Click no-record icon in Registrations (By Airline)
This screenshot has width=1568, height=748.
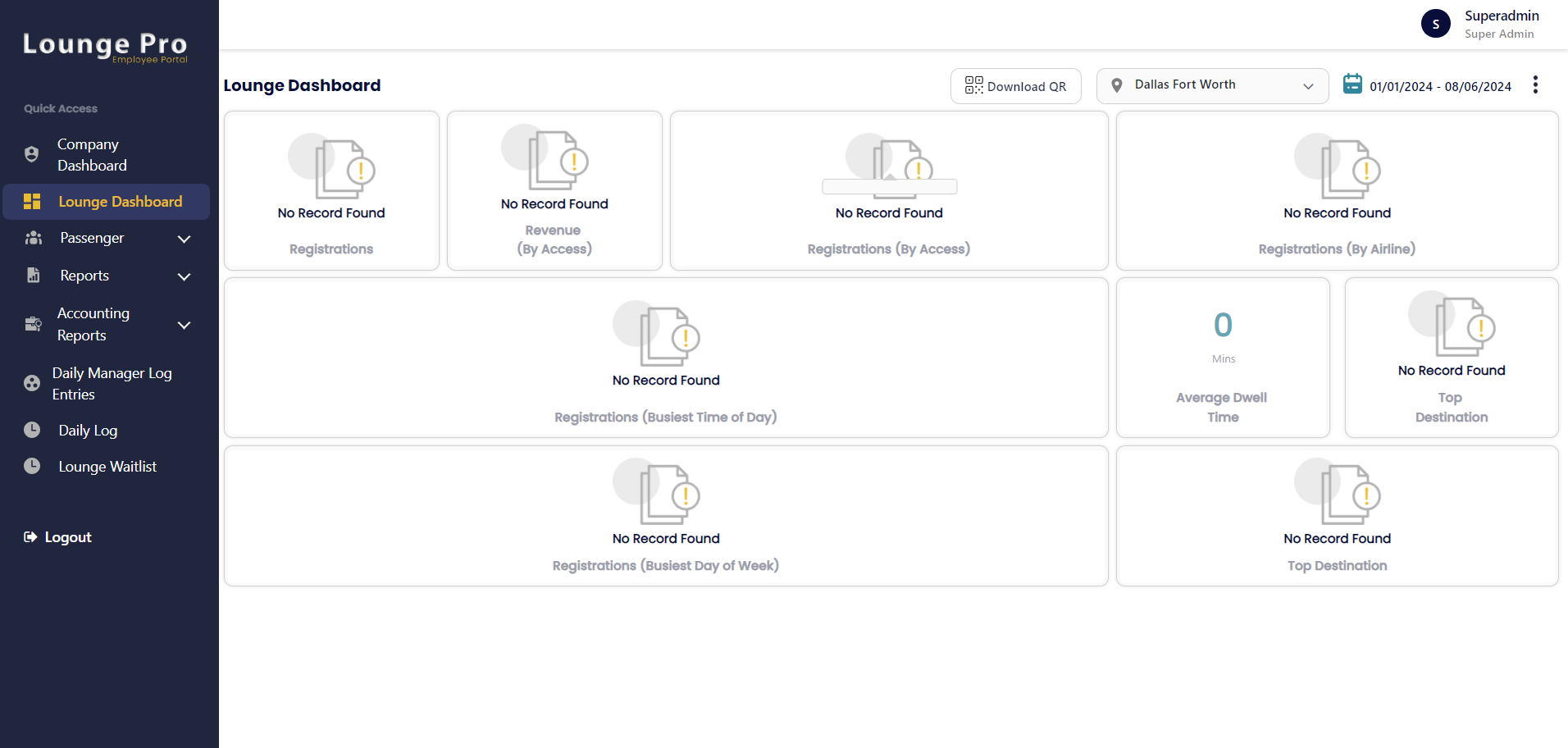pyautogui.click(x=1338, y=166)
